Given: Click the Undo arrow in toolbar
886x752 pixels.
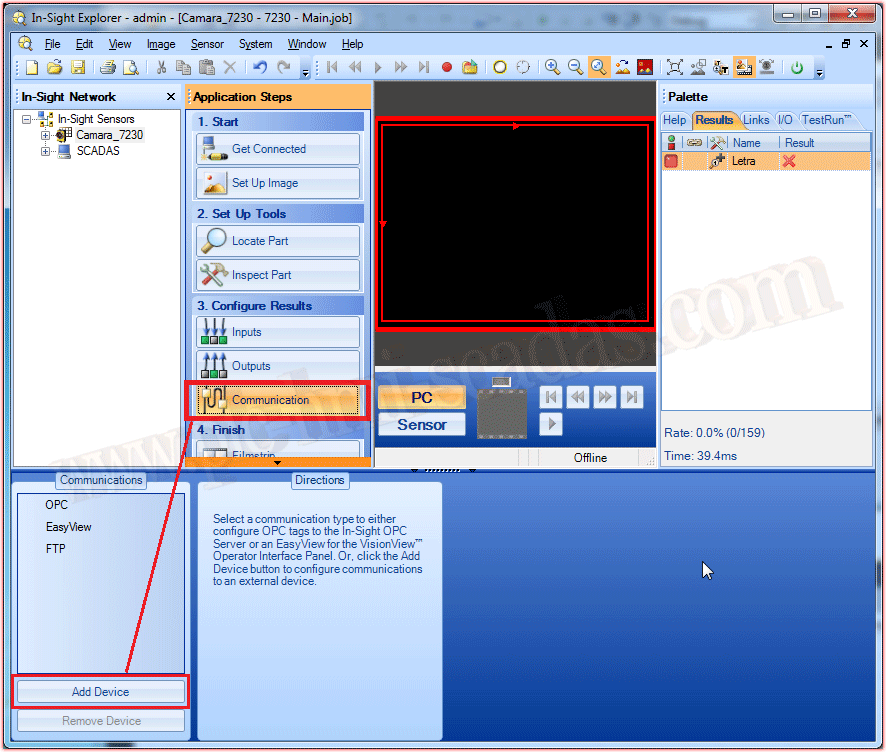Looking at the screenshot, I should 260,68.
